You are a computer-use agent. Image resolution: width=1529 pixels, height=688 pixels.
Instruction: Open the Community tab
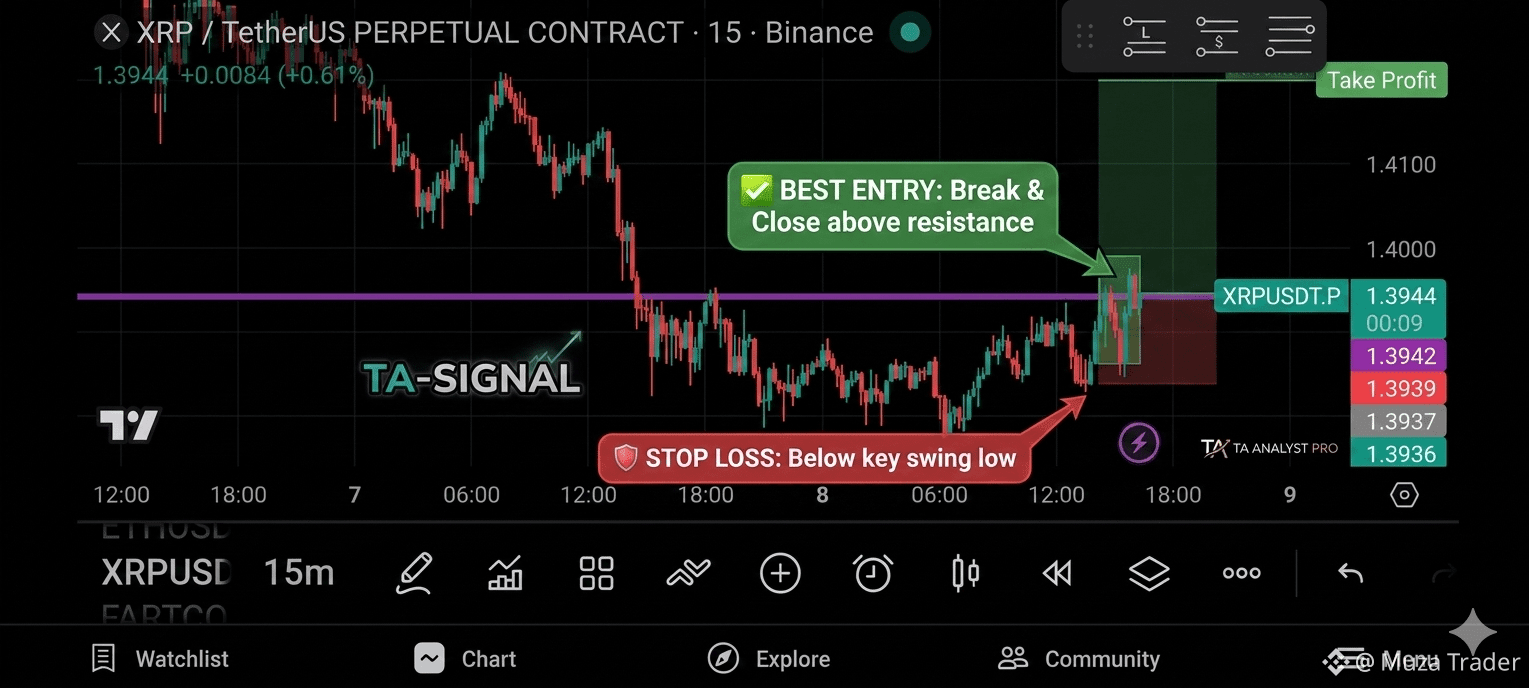click(x=1079, y=659)
